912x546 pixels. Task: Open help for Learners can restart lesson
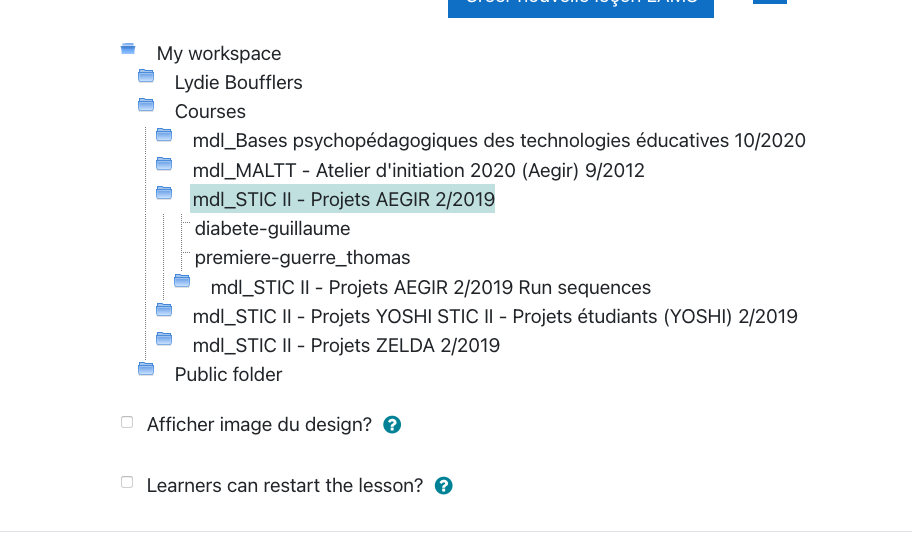click(444, 486)
